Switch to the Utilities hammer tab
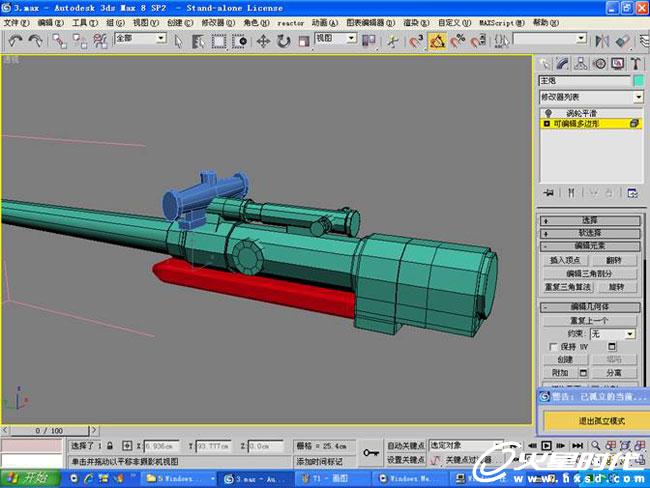Viewport: 650px width, 488px height. pos(636,63)
